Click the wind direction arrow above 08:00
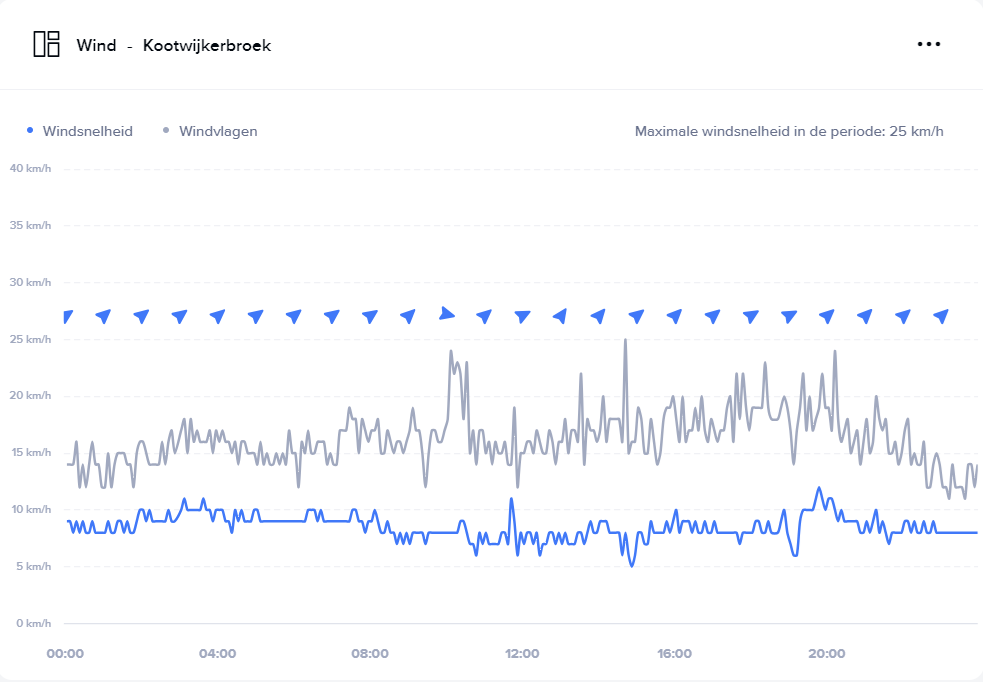 point(370,316)
